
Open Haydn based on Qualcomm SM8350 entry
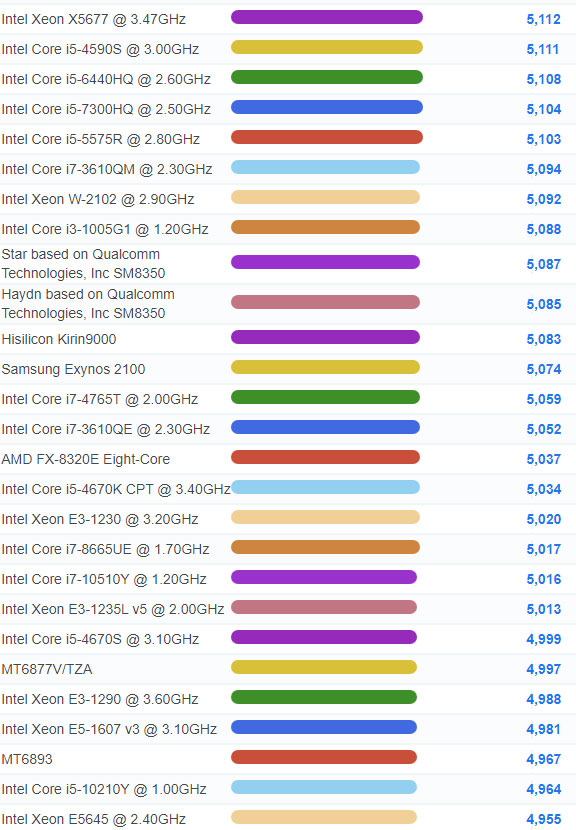tap(88, 304)
